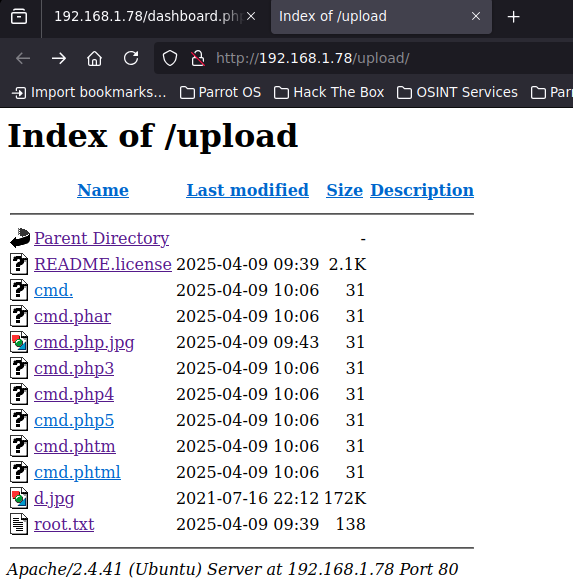This screenshot has height=587, width=573.
Task: Click the shield tracking protection icon
Action: 170,58
